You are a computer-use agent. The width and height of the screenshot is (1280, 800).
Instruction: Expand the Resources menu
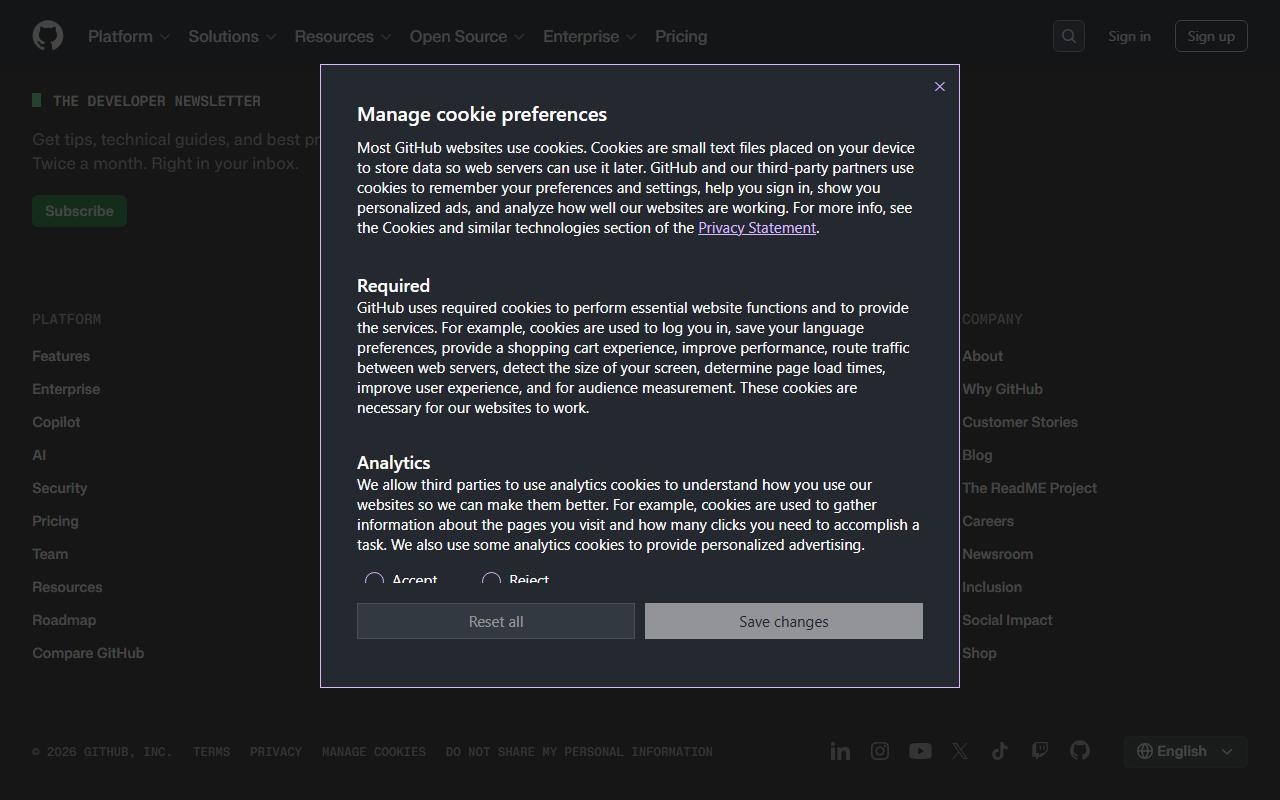tap(343, 36)
